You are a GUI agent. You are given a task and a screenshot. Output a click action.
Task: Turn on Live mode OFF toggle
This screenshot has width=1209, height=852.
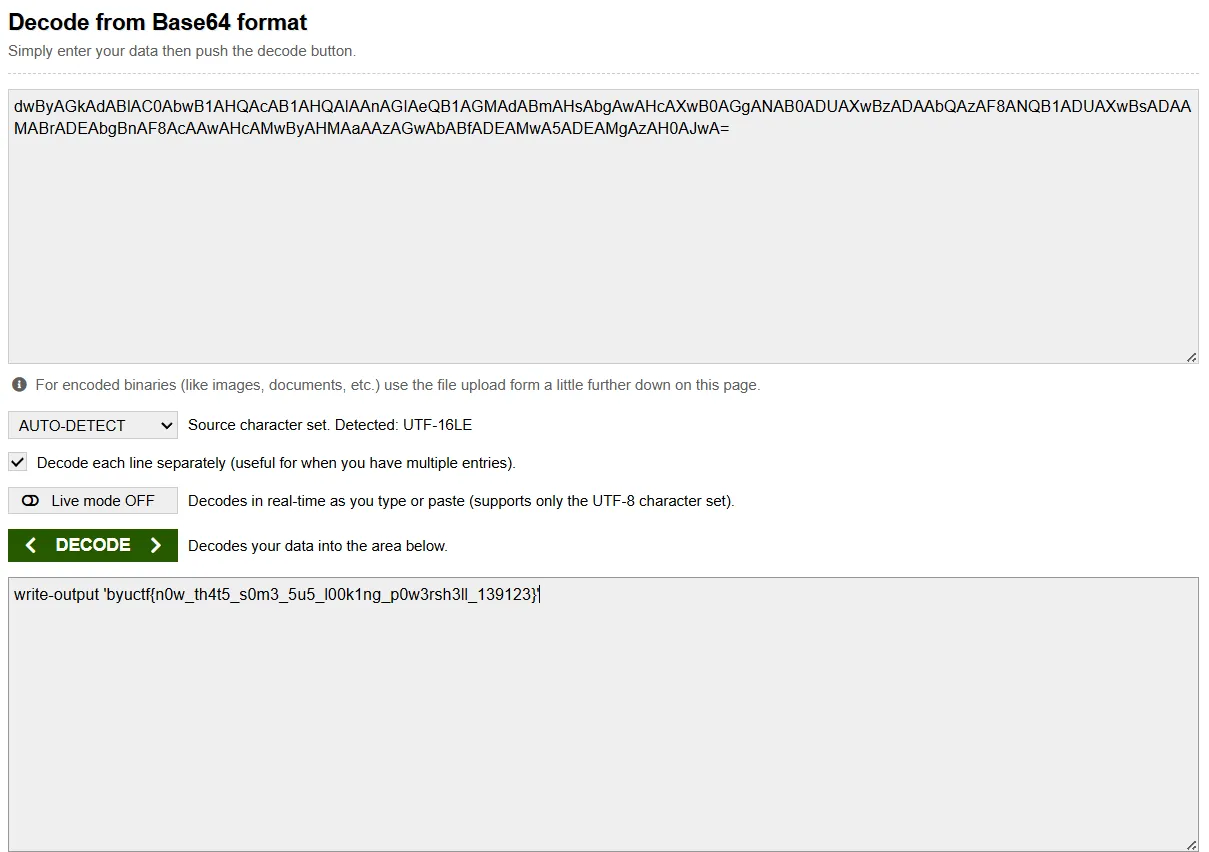coord(93,501)
